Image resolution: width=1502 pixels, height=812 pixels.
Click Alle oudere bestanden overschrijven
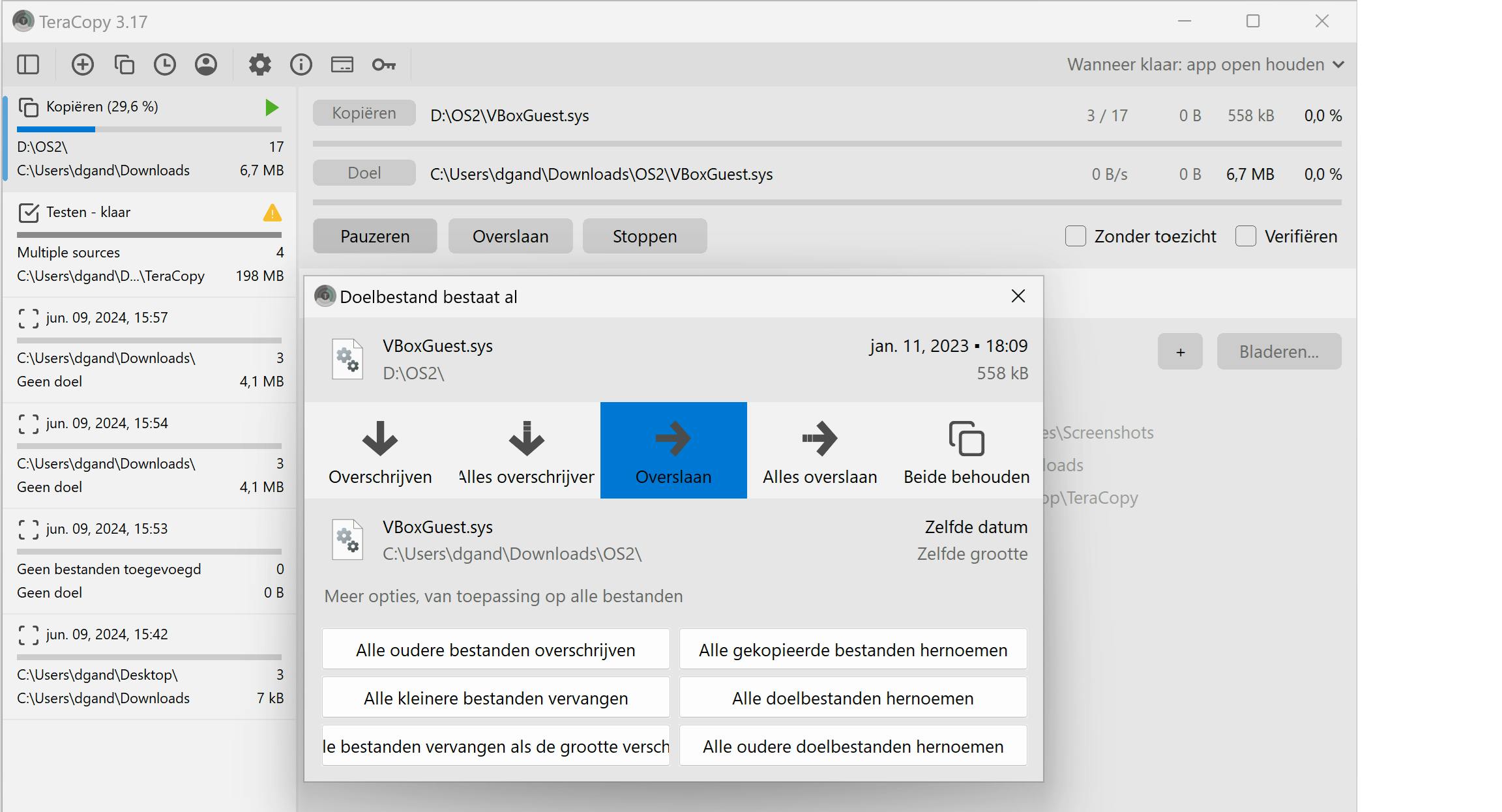495,650
